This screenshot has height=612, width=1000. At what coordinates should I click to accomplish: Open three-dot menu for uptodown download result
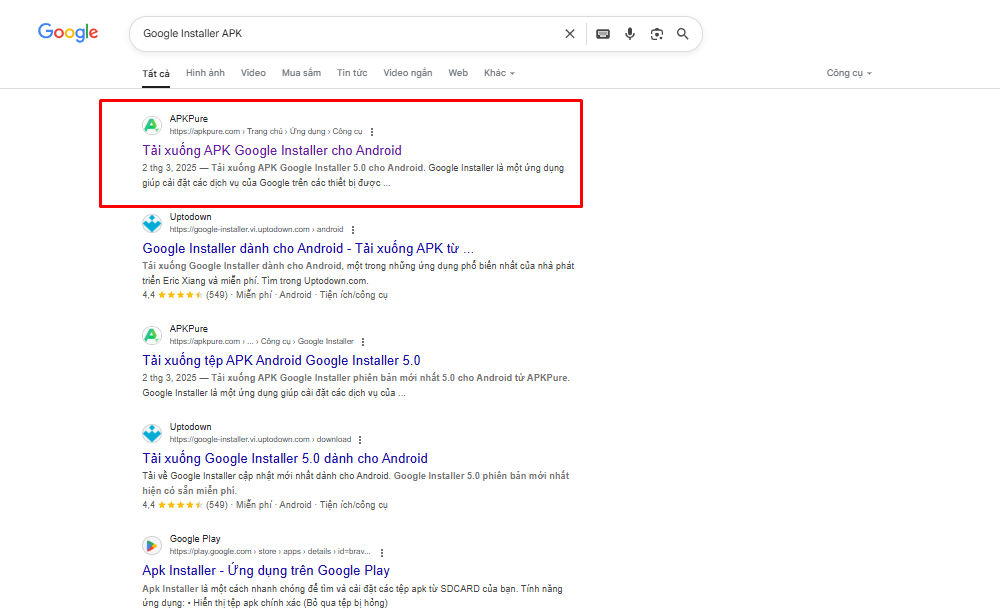click(360, 440)
